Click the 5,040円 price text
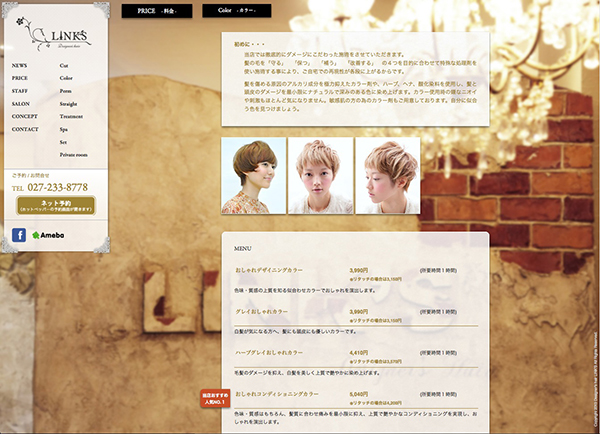 [359, 394]
